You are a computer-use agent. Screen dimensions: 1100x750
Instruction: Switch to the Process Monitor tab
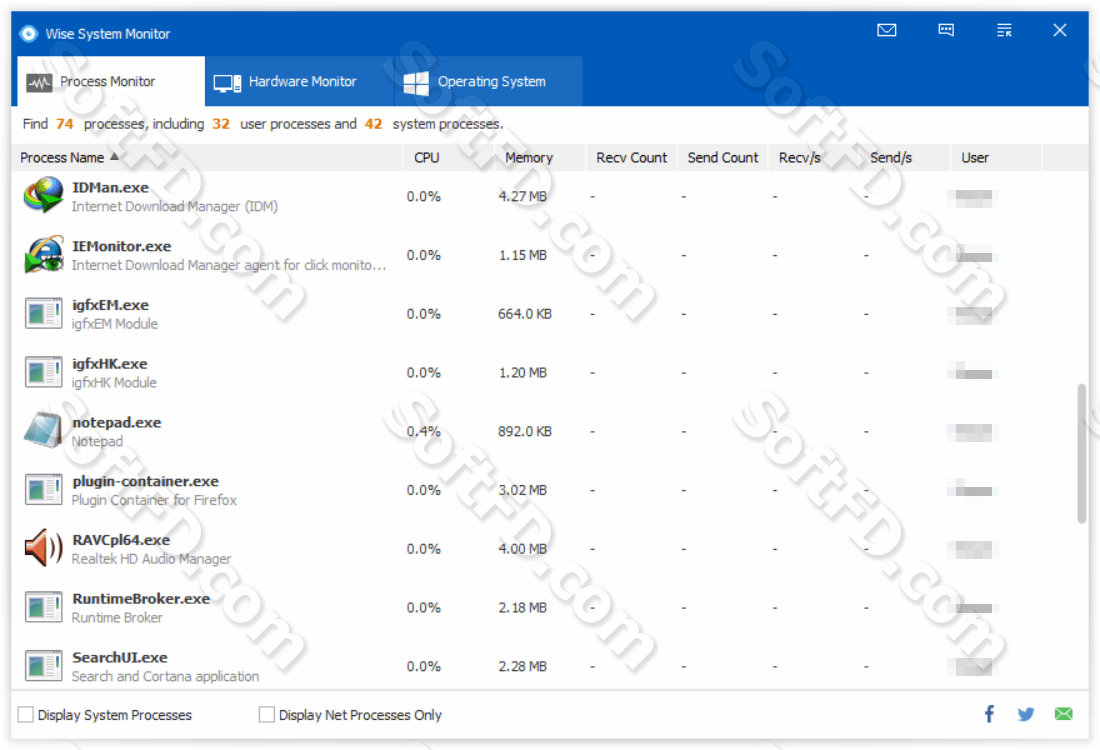[111, 81]
